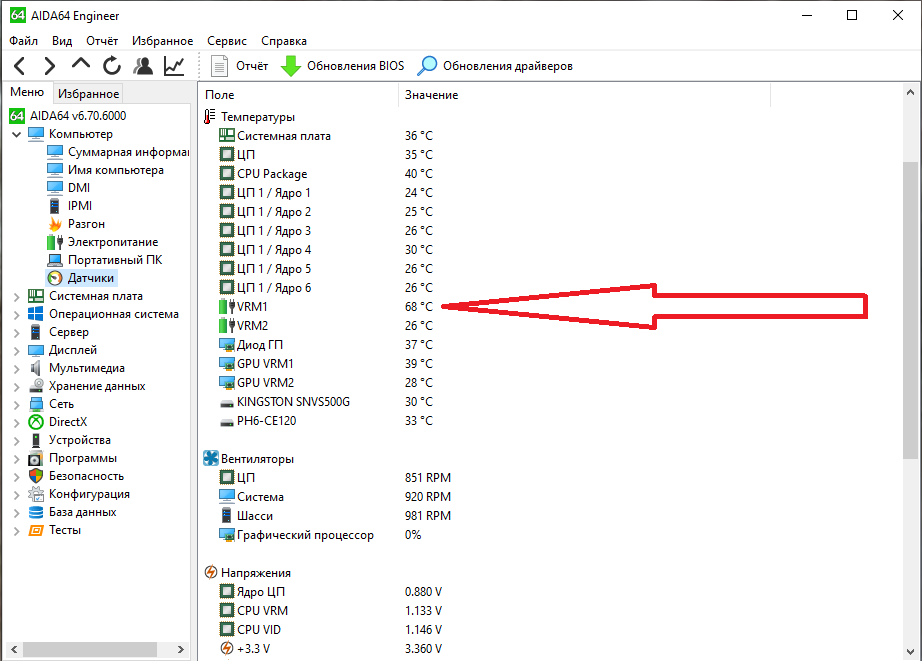The height and width of the screenshot is (661, 922).
Task: Click the Безопасность shield icon
Action: click(x=36, y=476)
